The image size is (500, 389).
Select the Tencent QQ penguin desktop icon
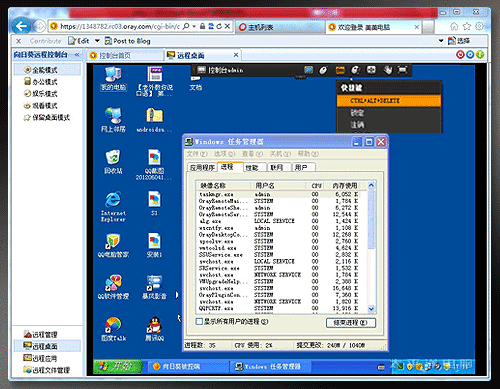click(154, 329)
